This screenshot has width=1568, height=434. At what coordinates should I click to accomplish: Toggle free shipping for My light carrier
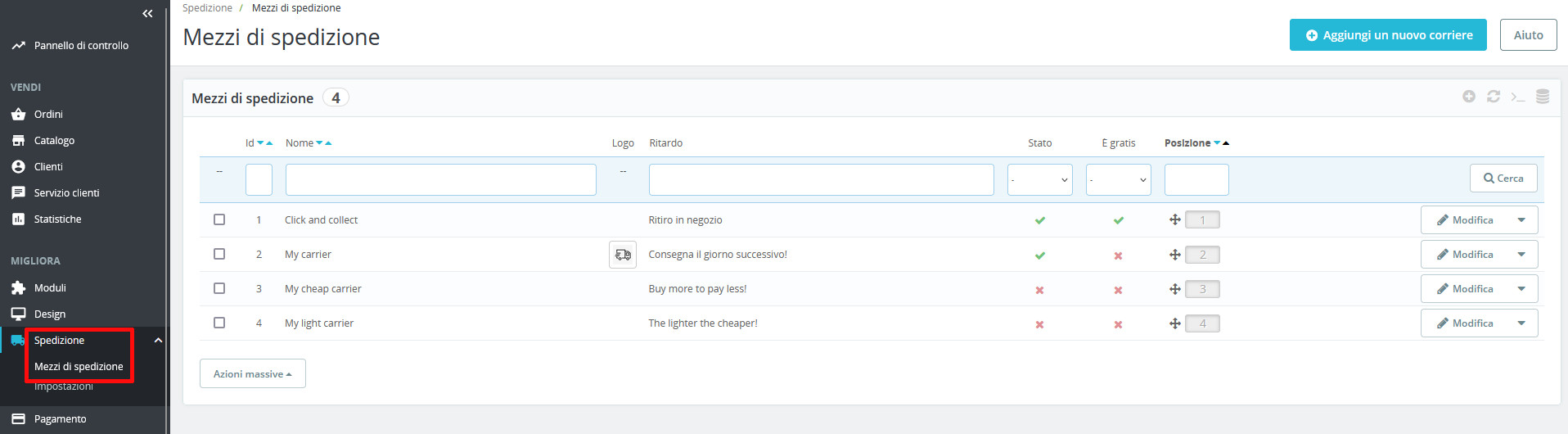pos(1118,324)
